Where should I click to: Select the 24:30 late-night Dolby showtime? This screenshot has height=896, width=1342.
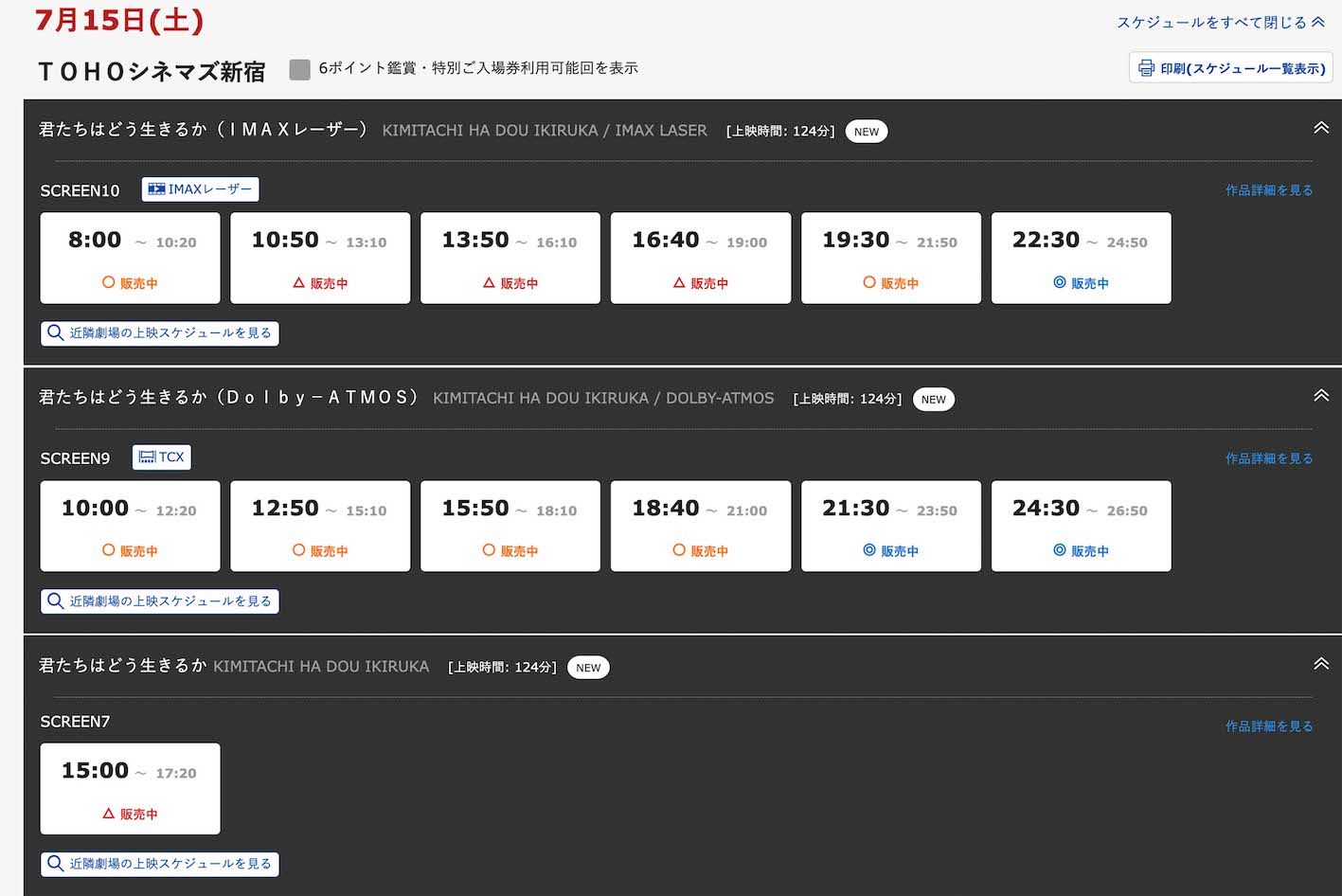(1082, 526)
